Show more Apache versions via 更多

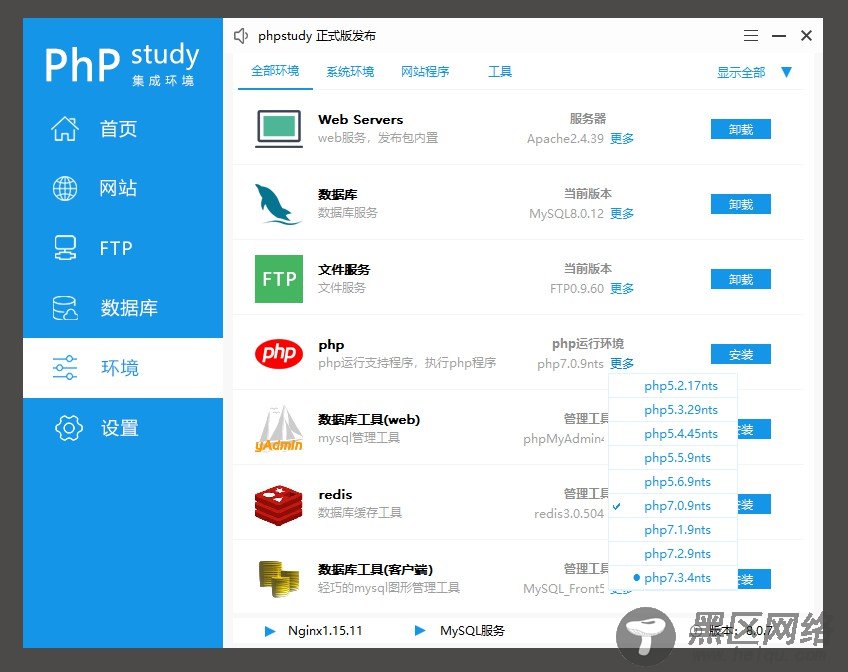(x=622, y=138)
